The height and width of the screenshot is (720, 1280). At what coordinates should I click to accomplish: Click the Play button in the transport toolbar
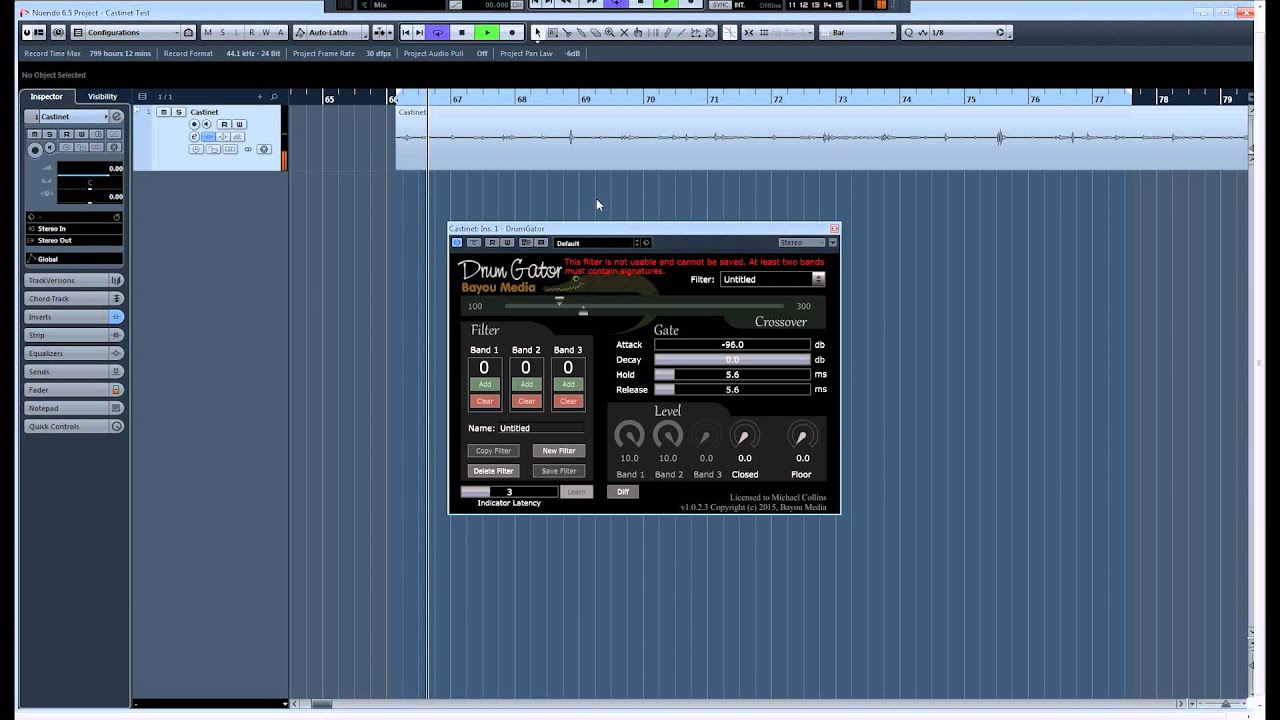[487, 32]
